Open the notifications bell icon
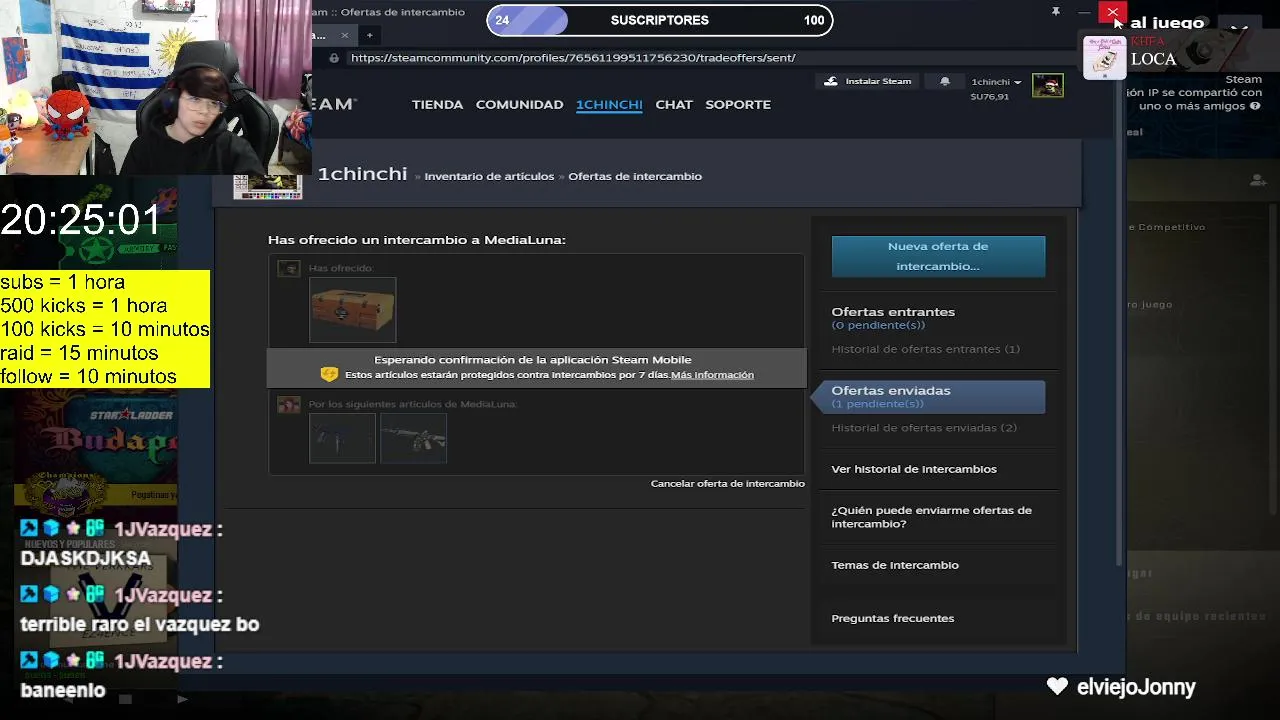Viewport: 1280px width, 720px height. (x=945, y=81)
